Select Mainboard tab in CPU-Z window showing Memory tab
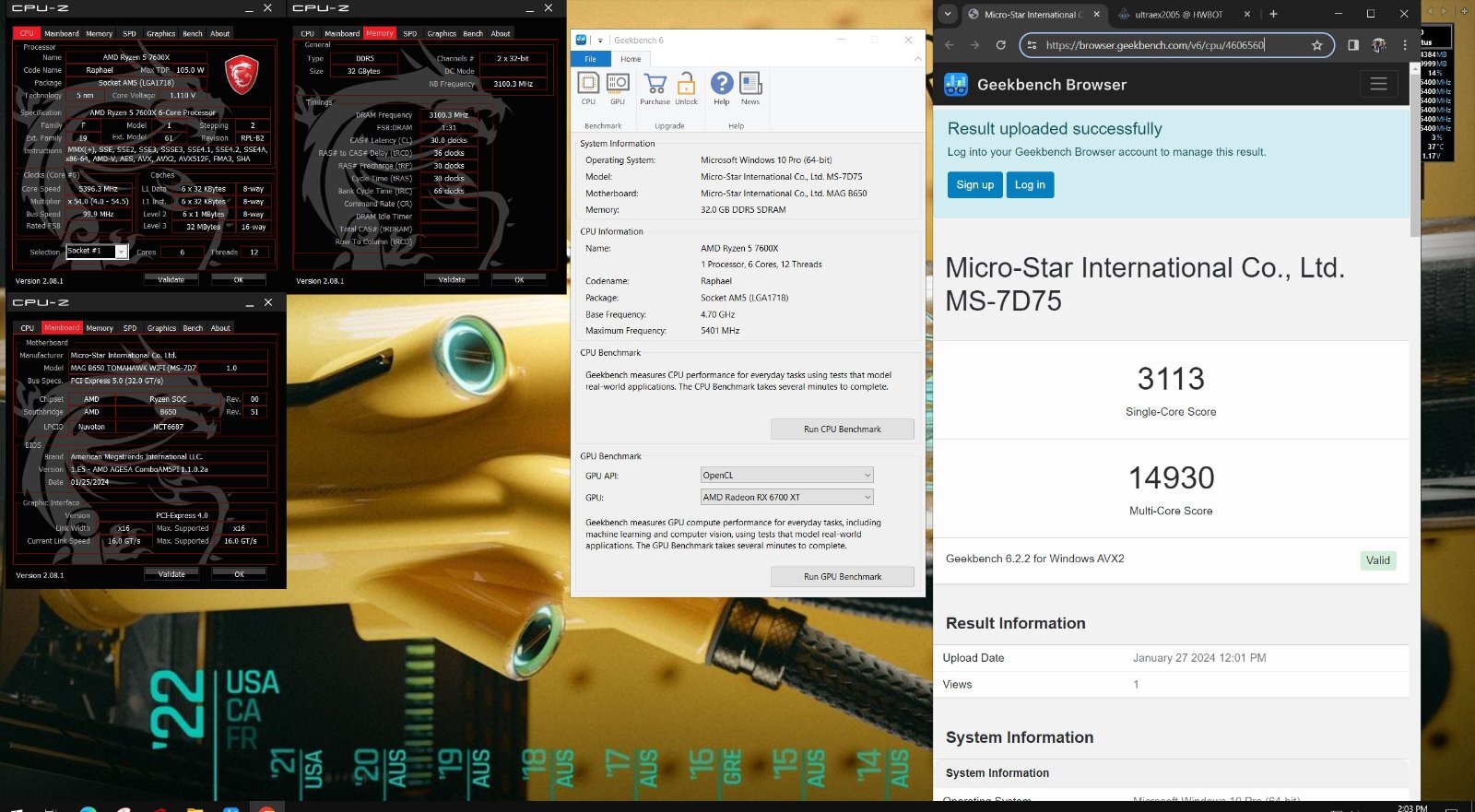This screenshot has height=812, width=1475. point(342,33)
